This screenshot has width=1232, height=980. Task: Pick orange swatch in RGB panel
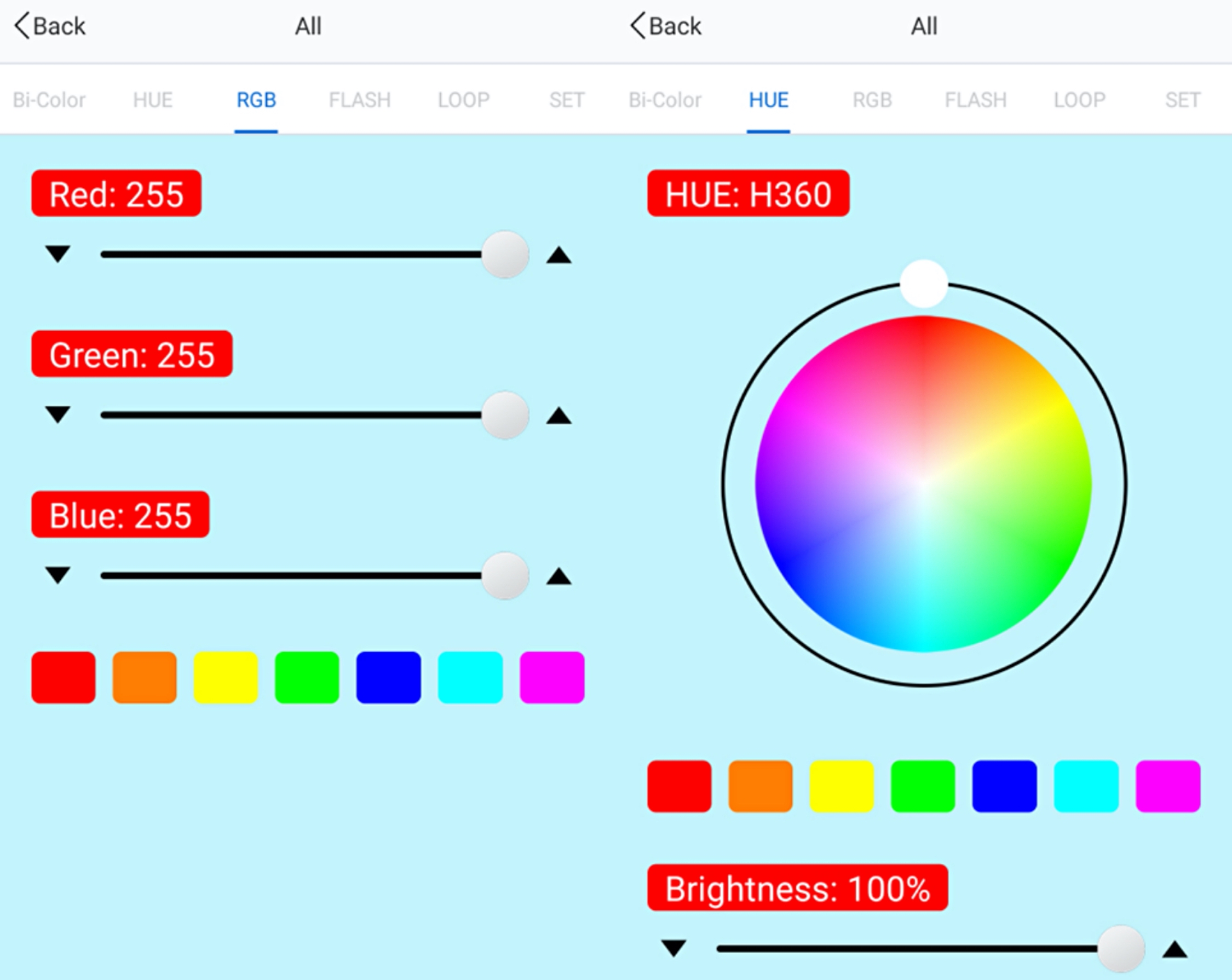tap(145, 677)
